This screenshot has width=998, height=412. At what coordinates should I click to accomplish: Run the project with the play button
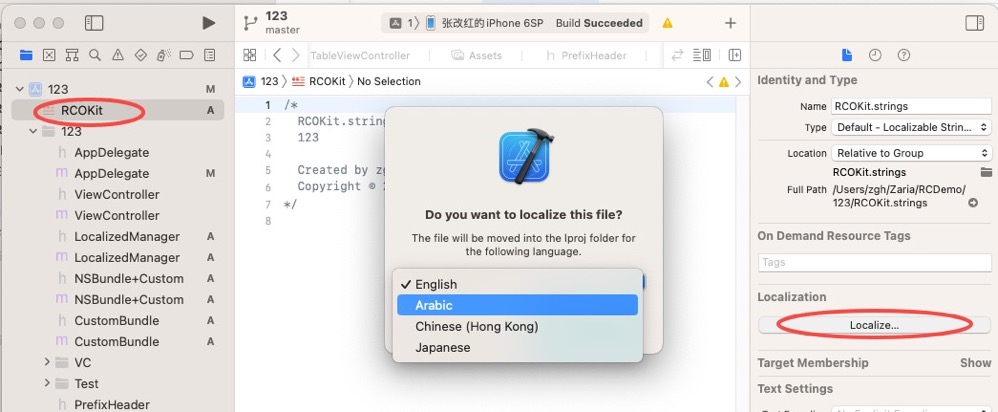[x=209, y=23]
